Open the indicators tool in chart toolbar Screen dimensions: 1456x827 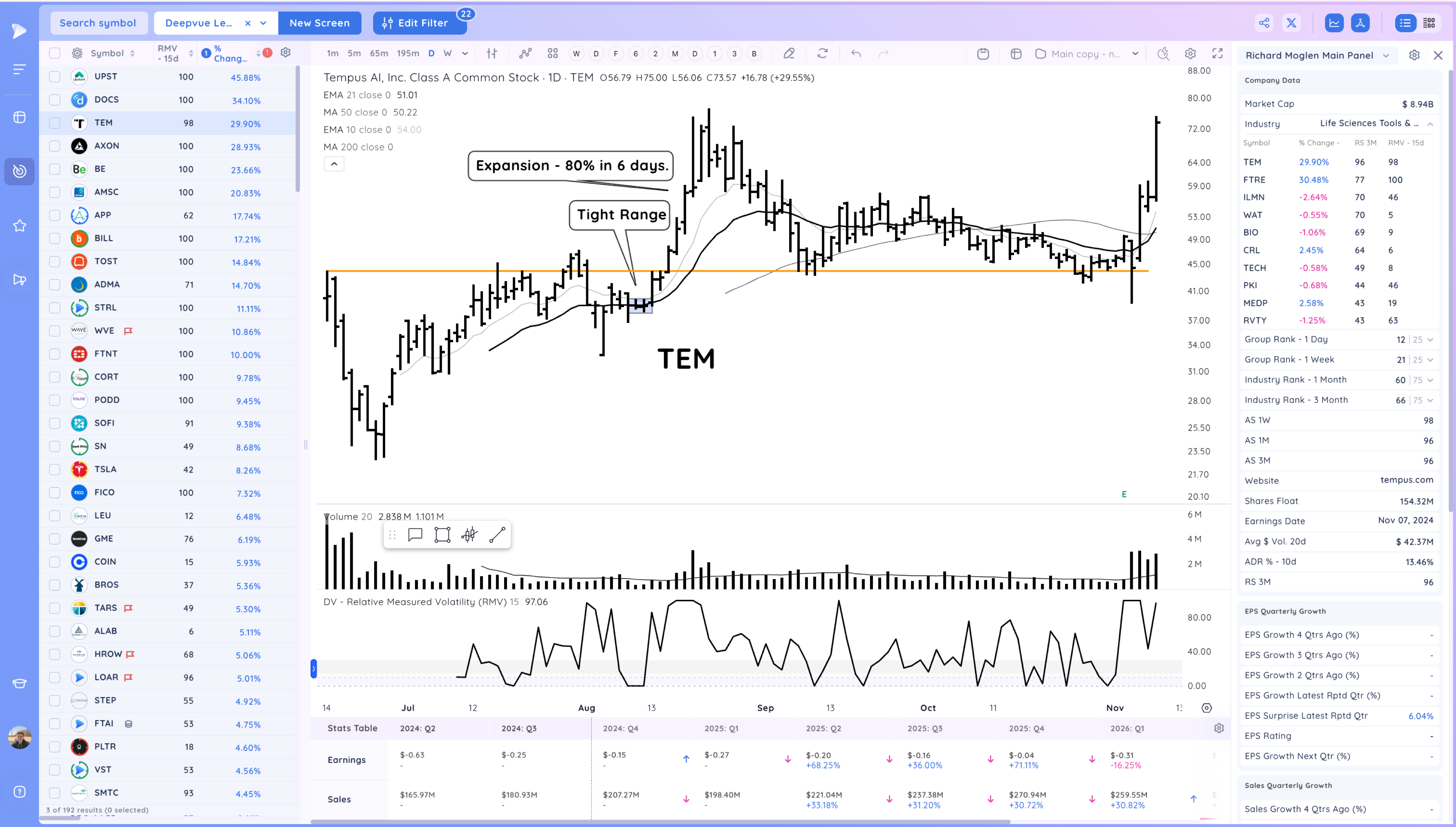tap(525, 54)
